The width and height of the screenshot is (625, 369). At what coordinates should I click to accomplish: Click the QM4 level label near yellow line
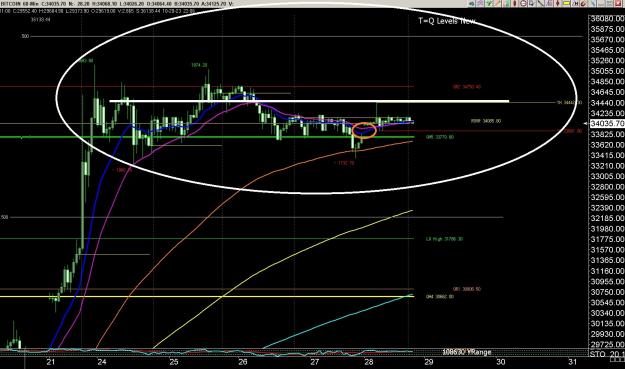(440, 296)
